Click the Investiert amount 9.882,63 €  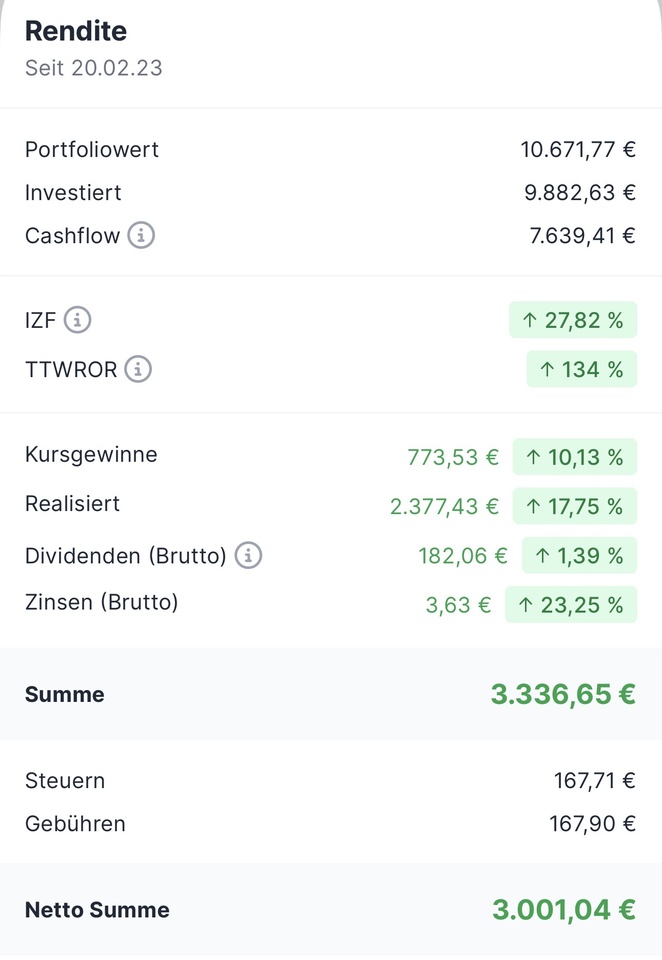tap(580, 193)
